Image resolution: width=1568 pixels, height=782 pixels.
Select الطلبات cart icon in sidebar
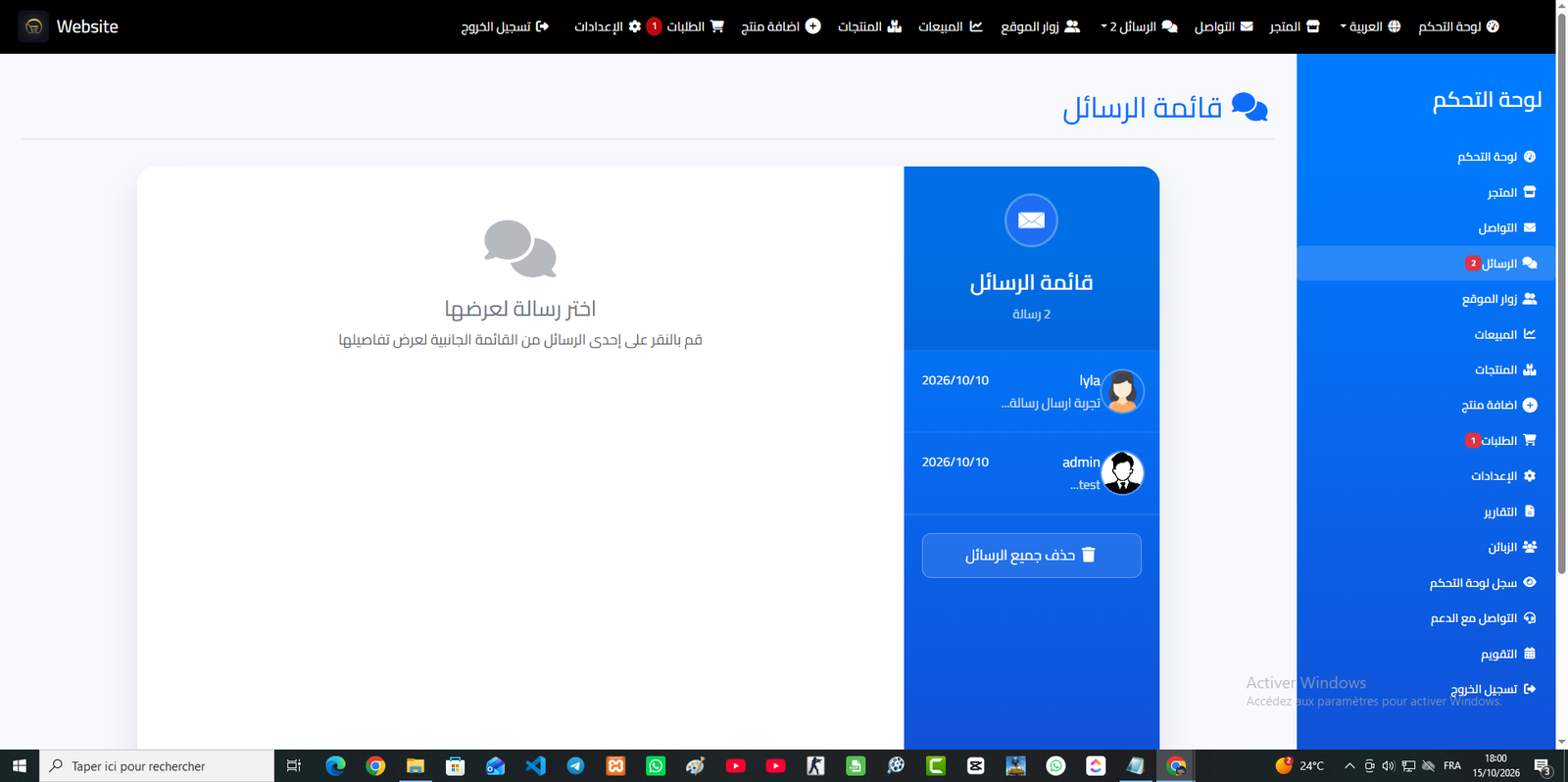[x=1530, y=440]
